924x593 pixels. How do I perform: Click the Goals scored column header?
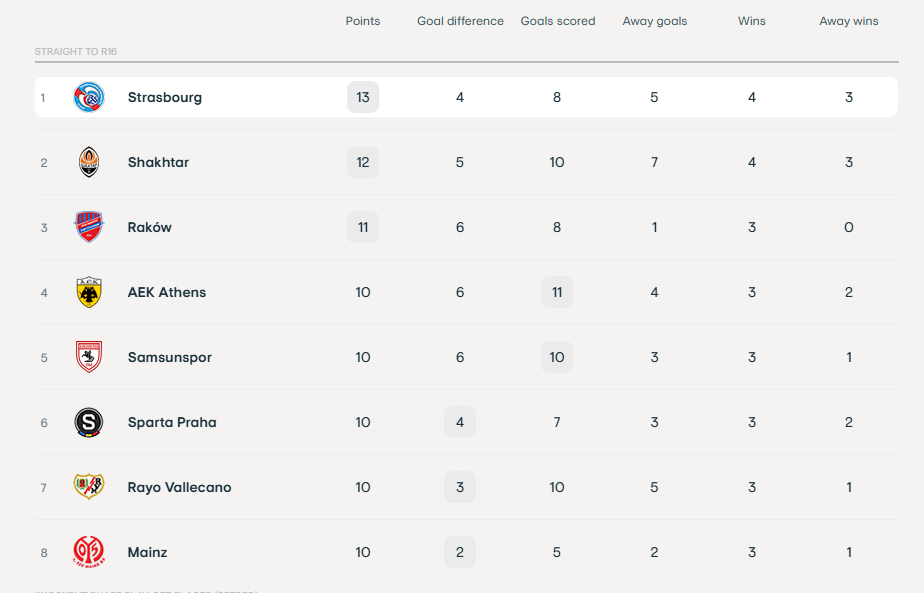557,21
